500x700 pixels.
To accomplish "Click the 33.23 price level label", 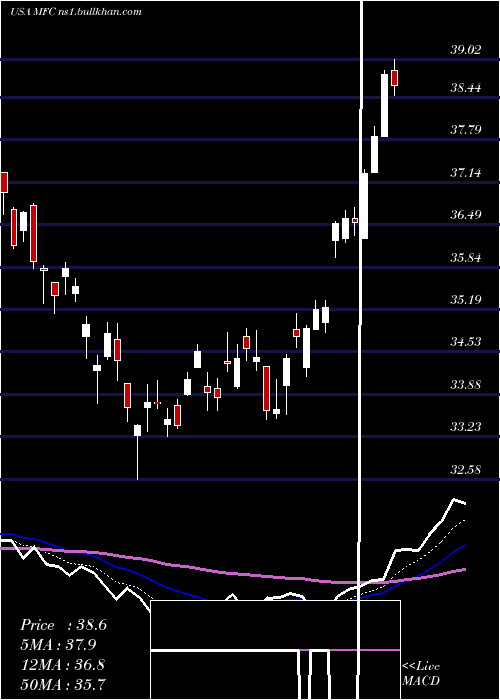I will pos(466,427).
